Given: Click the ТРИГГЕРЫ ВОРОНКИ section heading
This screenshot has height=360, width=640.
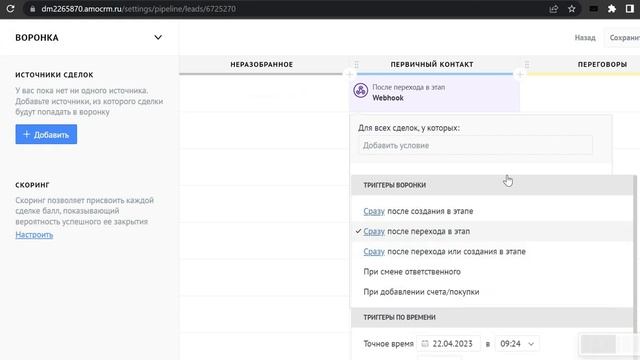Looking at the screenshot, I should pos(394,185).
